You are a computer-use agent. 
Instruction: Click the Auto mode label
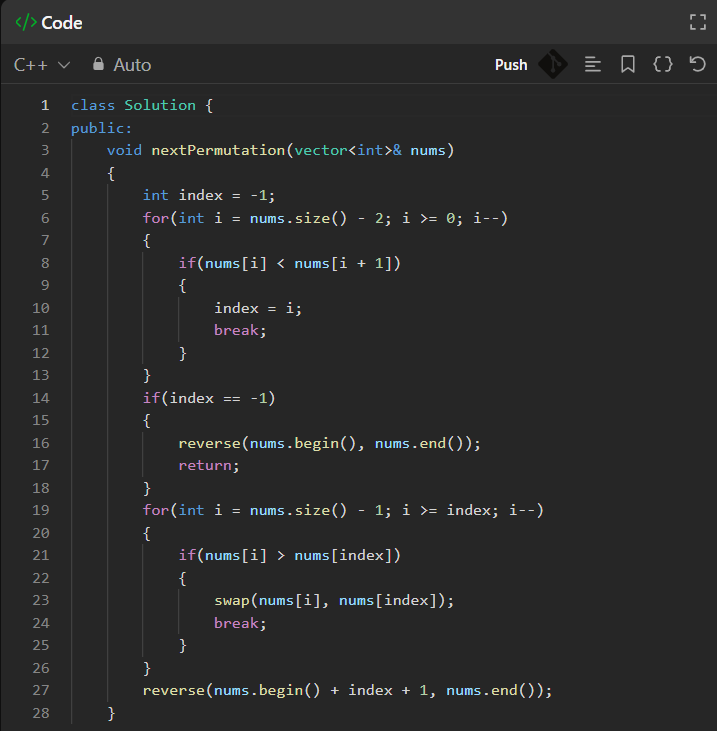[x=132, y=65]
